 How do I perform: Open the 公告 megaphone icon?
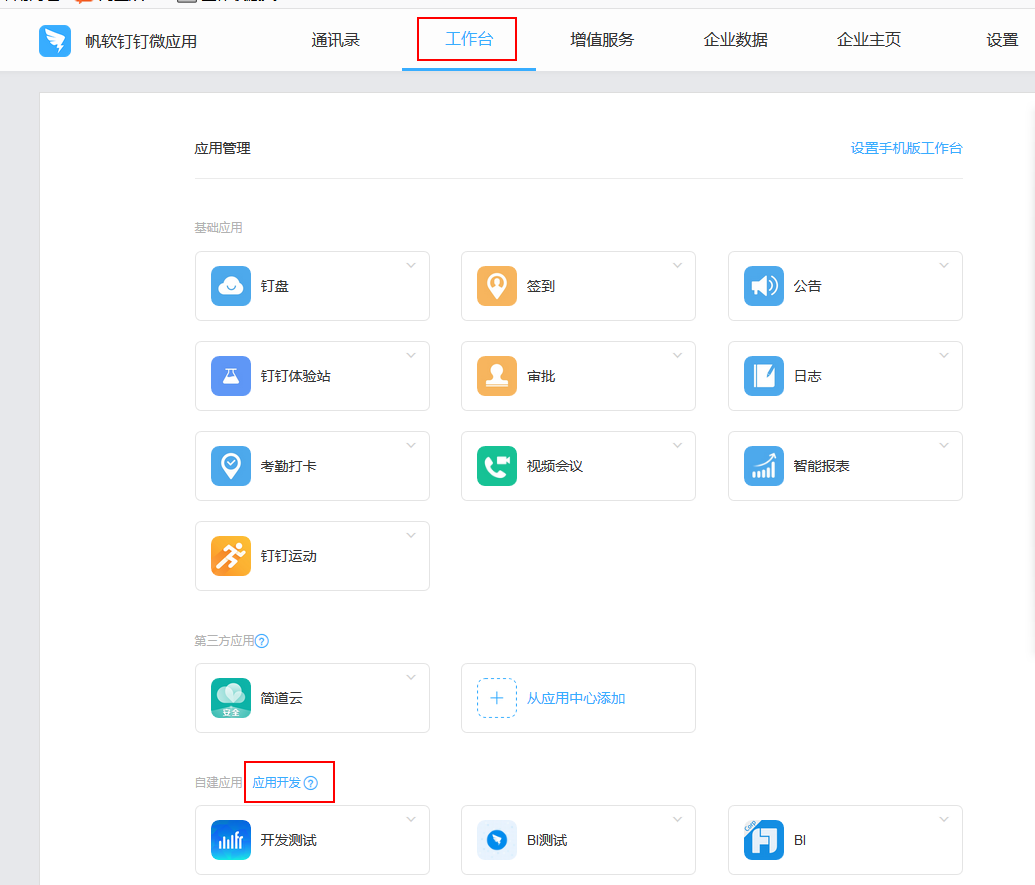click(x=764, y=286)
